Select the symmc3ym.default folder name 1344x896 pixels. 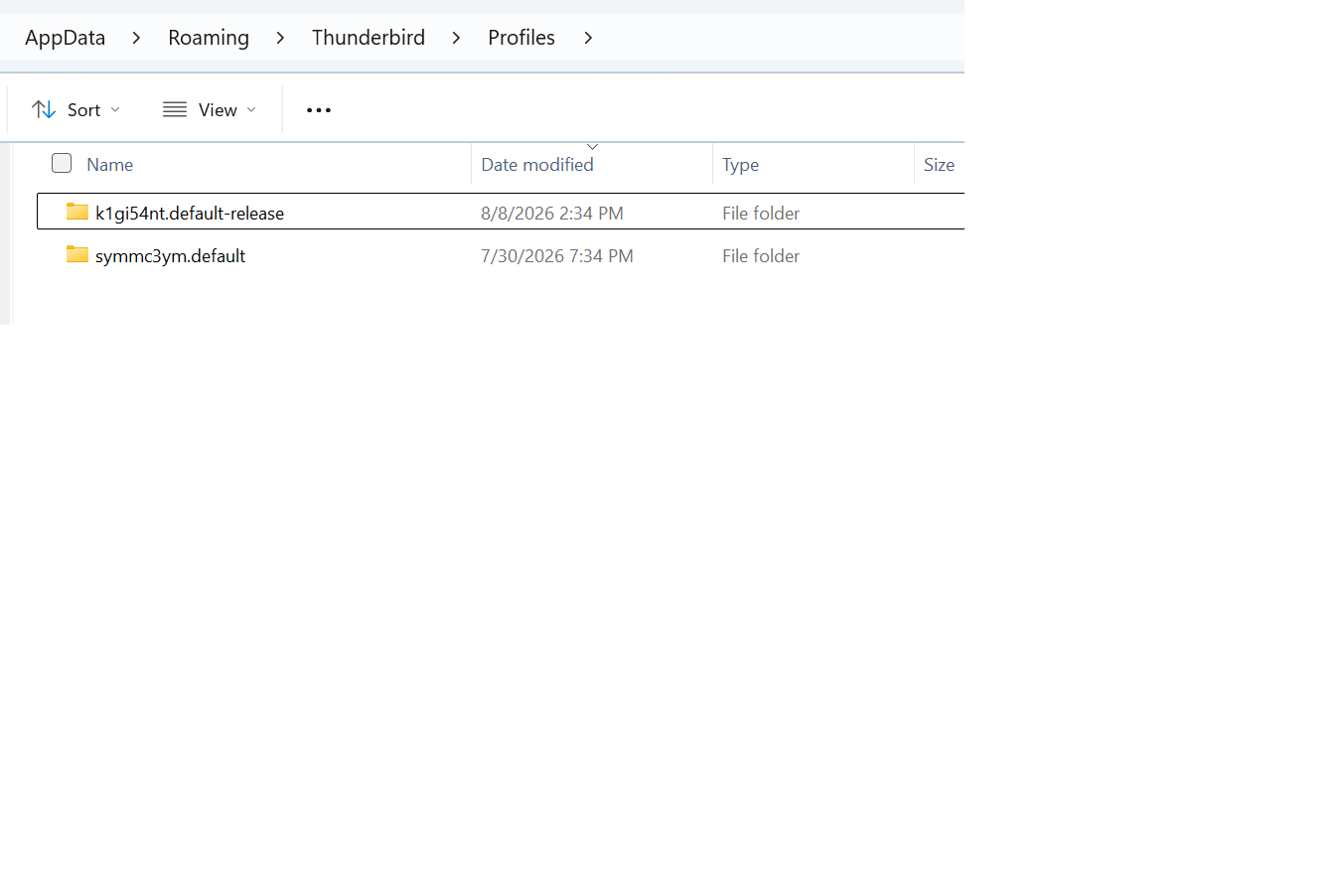pyautogui.click(x=170, y=255)
